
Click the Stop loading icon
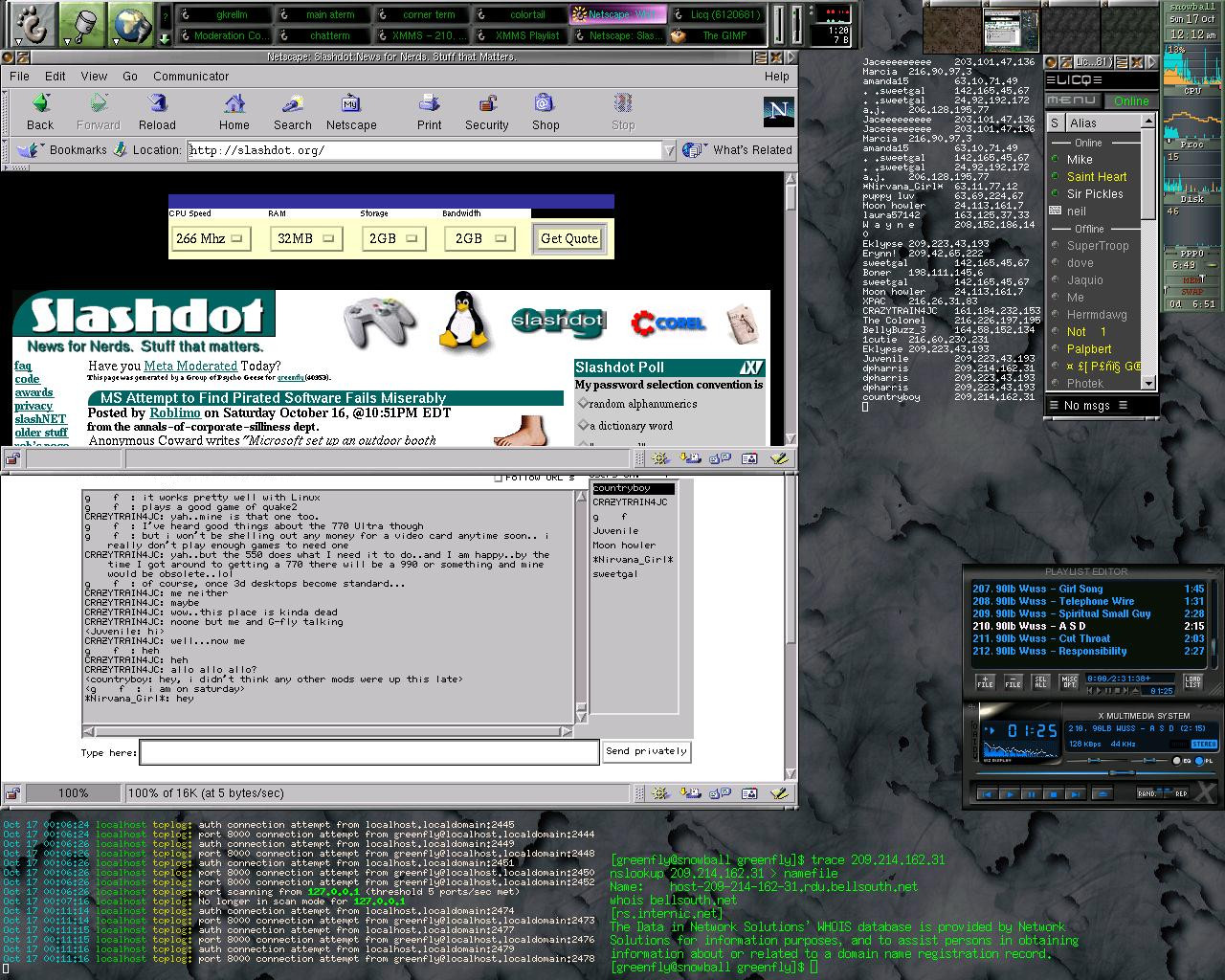point(623,112)
